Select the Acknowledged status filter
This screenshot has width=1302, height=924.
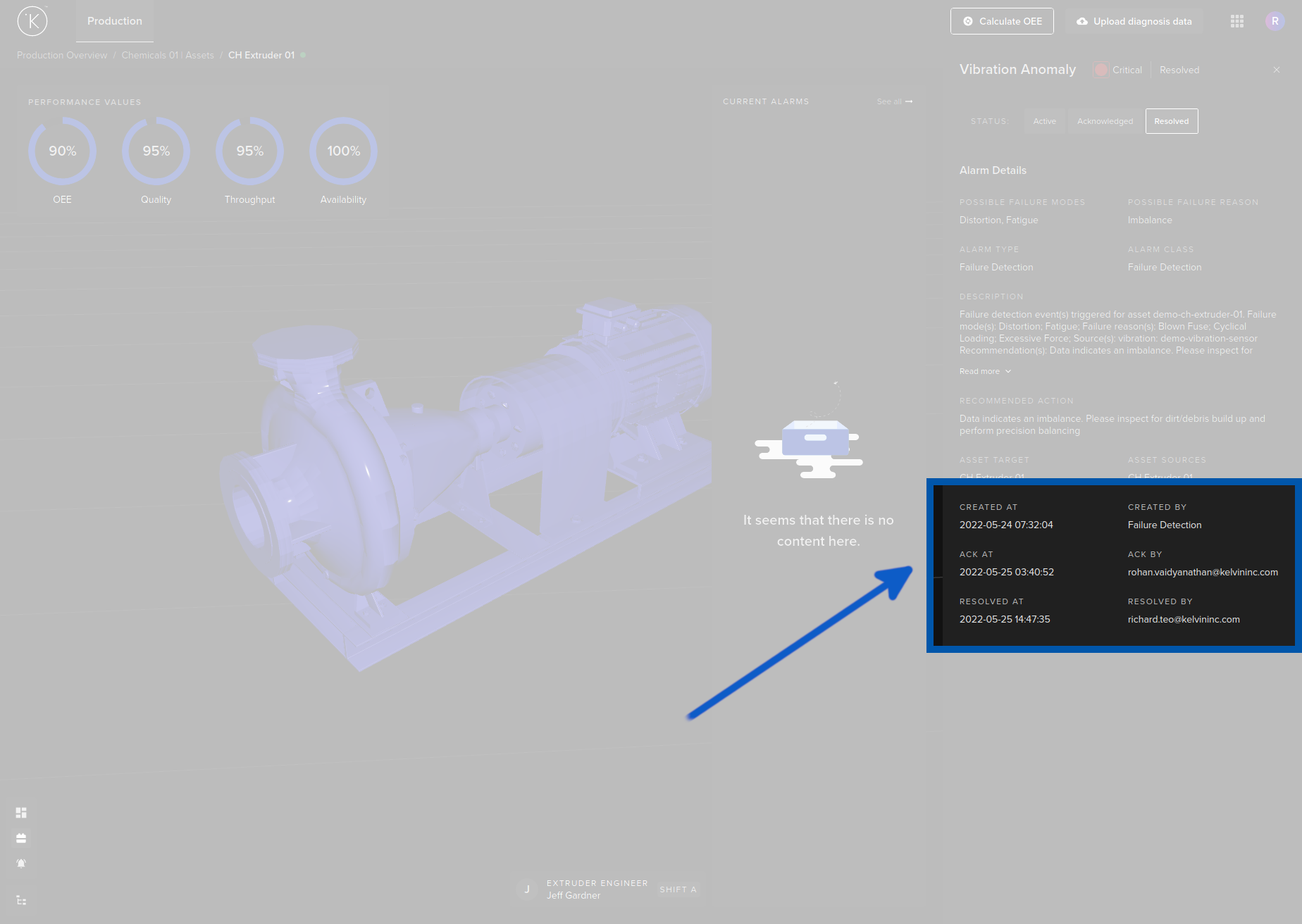pos(1104,121)
